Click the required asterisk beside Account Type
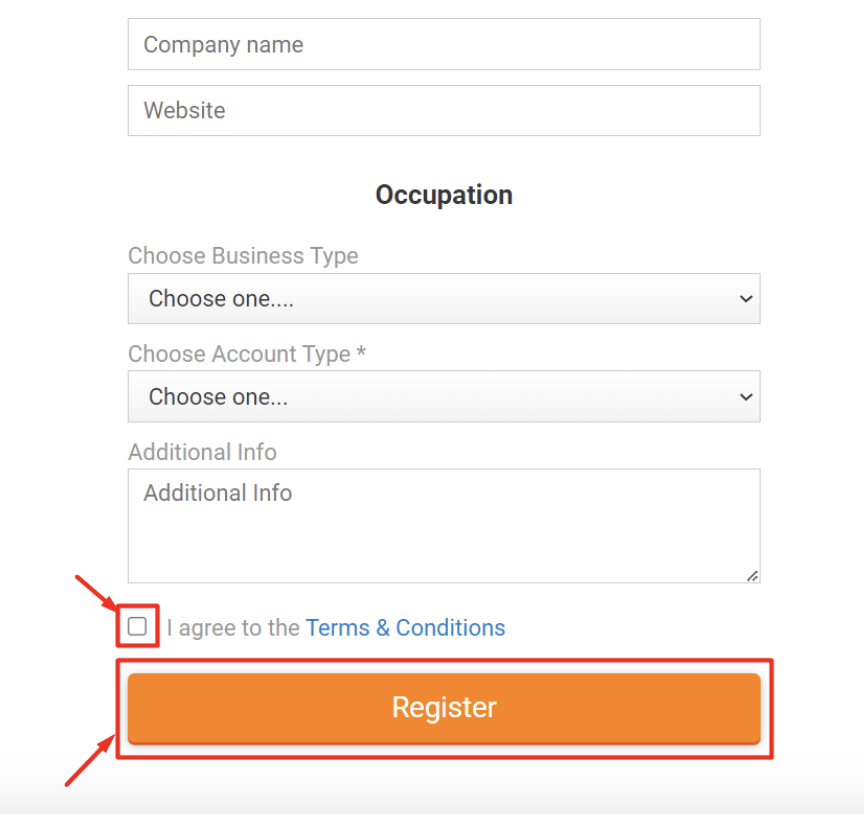The height and width of the screenshot is (814, 864). click(x=361, y=353)
